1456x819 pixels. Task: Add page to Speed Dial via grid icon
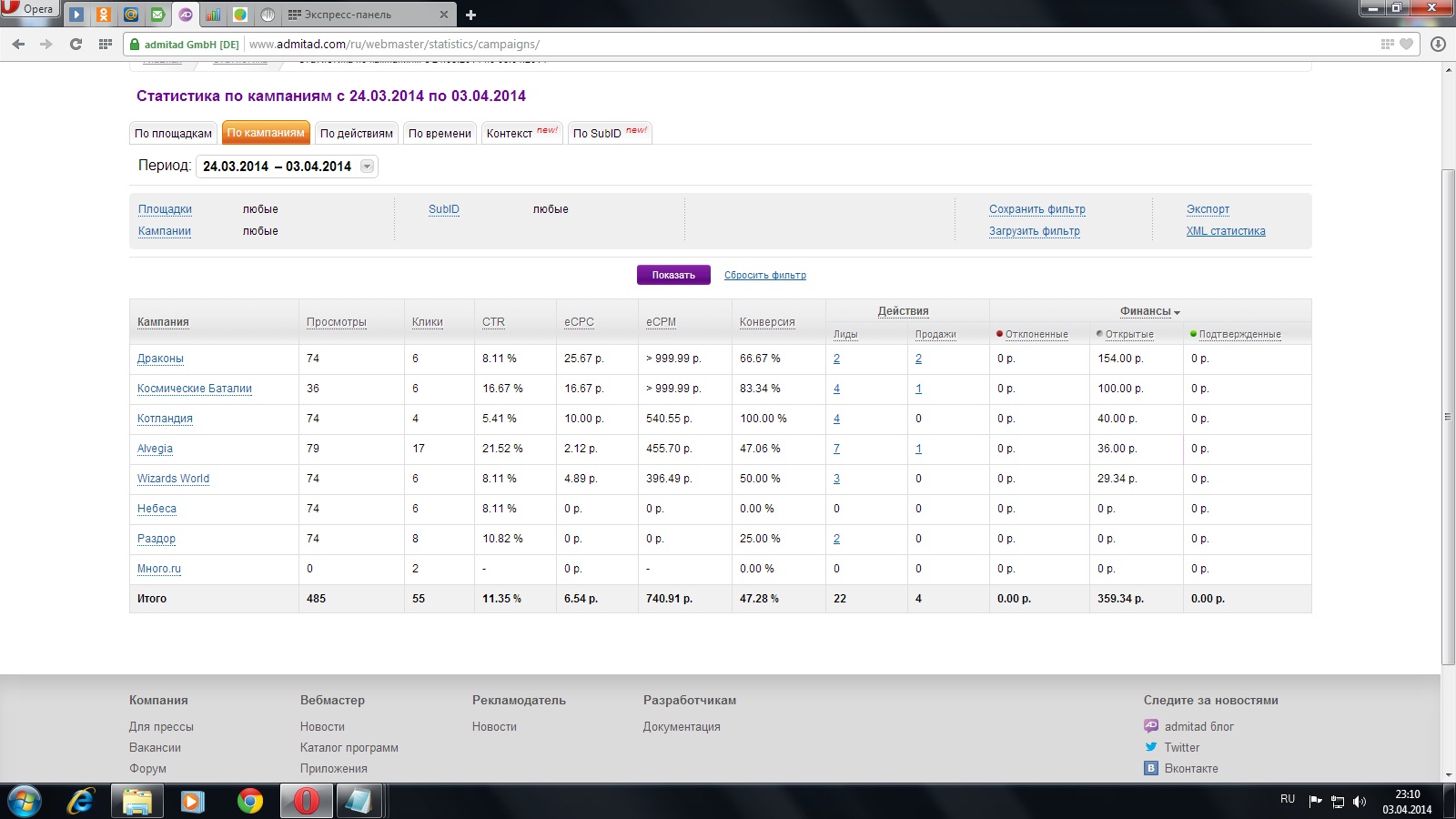[x=1387, y=44]
